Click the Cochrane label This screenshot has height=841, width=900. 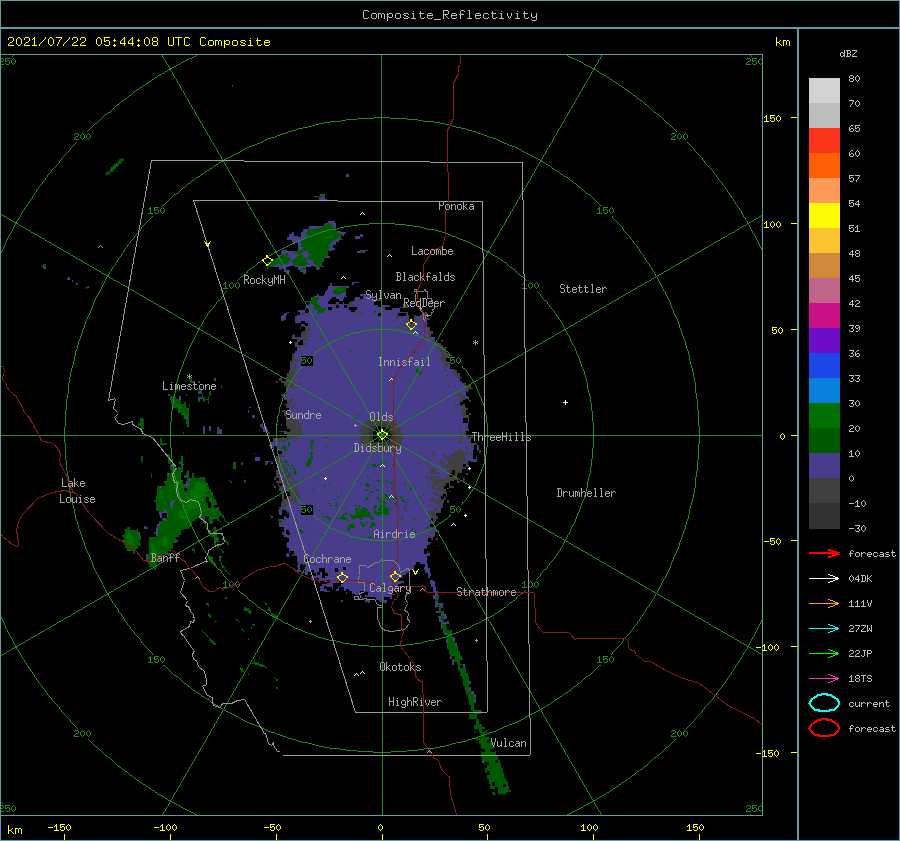(x=327, y=559)
